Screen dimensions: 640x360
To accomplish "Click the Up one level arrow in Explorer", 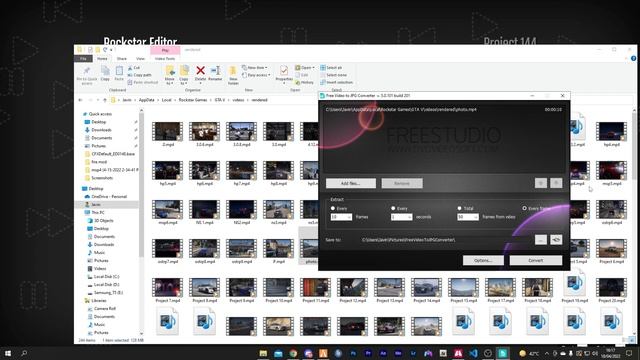I will click(x=105, y=100).
